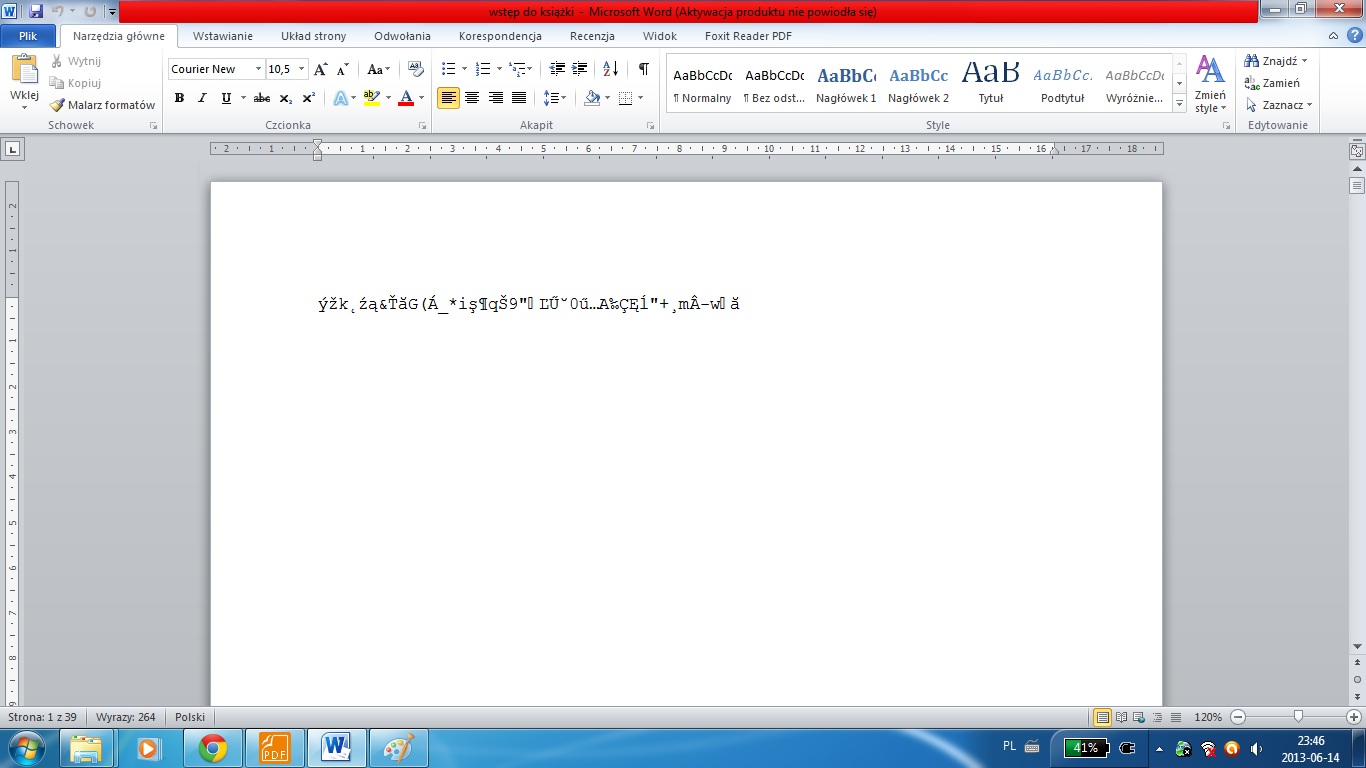Open the line spacing dropdown
Viewport: 1366px width, 768px height.
(x=554, y=98)
